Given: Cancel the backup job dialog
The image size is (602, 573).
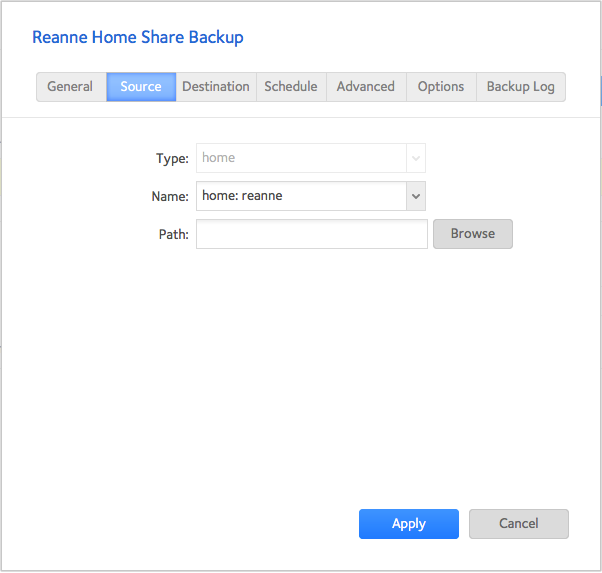Looking at the screenshot, I should click(x=518, y=524).
